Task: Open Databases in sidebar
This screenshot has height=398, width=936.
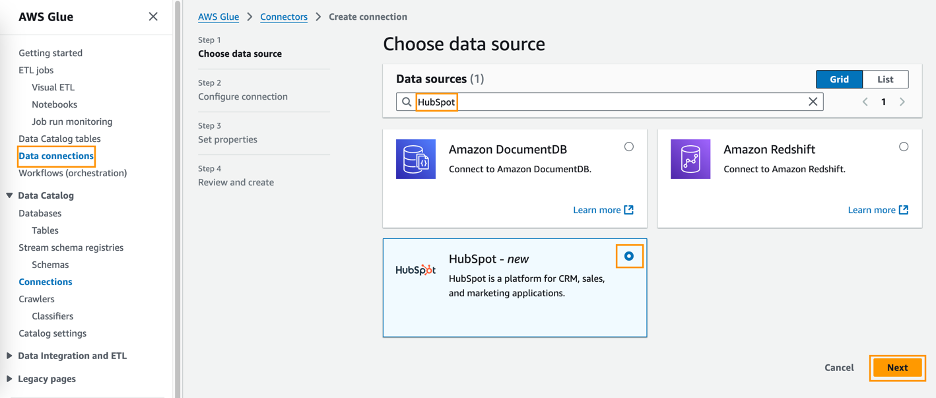Action: [x=40, y=213]
